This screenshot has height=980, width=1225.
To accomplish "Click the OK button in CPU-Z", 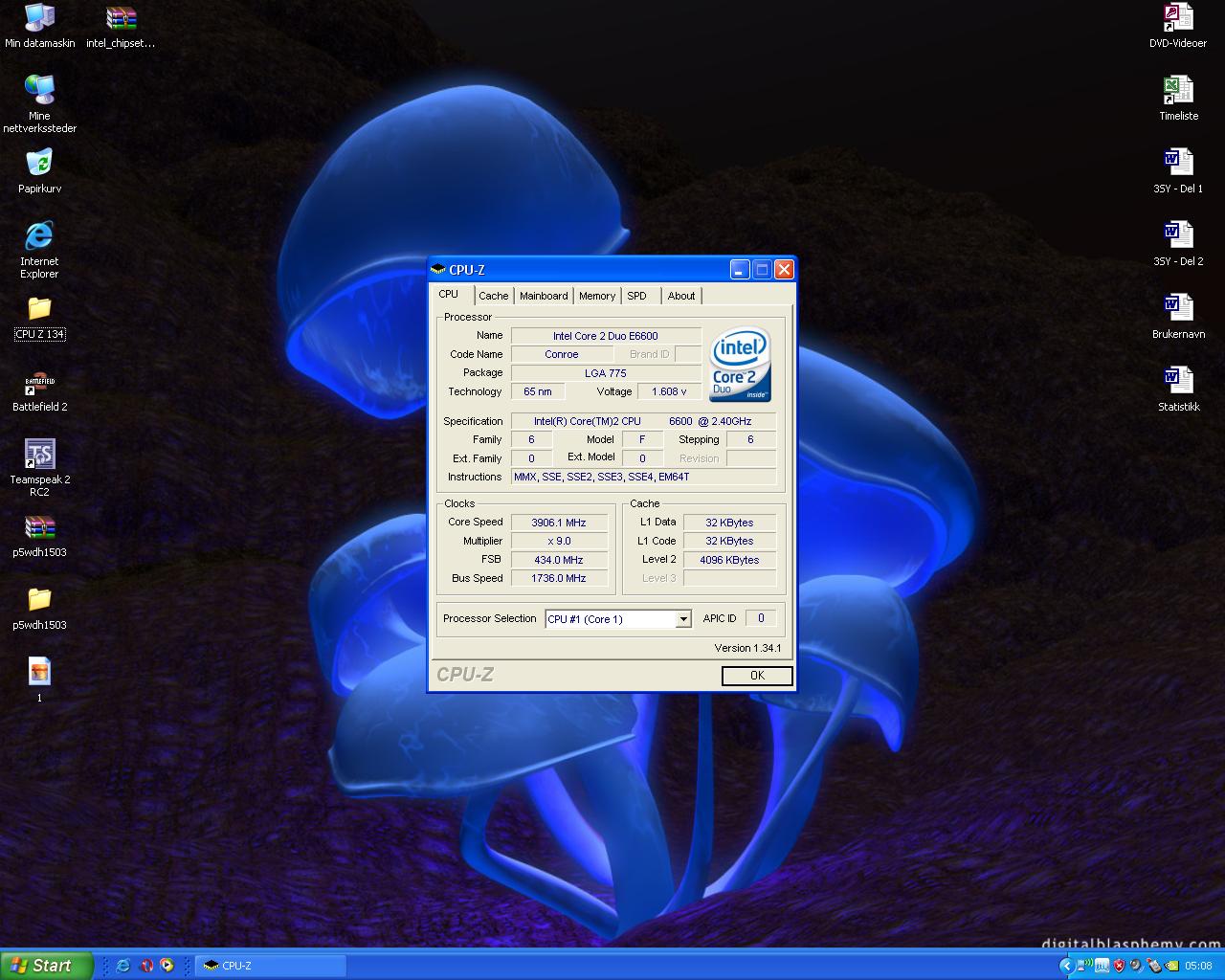I will pos(757,676).
